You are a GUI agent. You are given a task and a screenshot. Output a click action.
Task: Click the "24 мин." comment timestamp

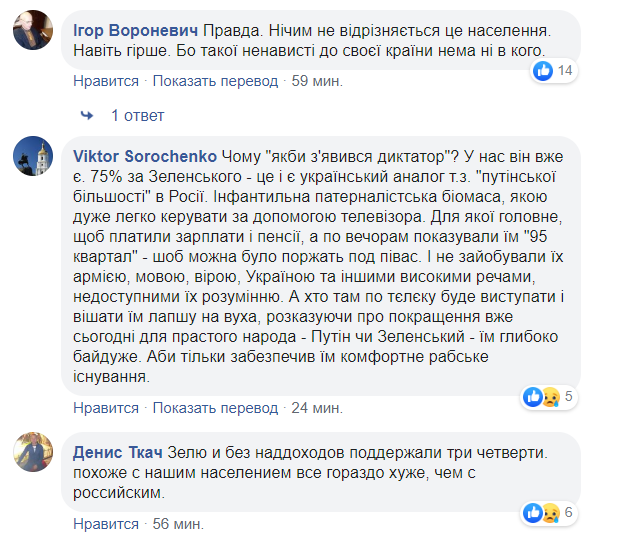point(315,408)
